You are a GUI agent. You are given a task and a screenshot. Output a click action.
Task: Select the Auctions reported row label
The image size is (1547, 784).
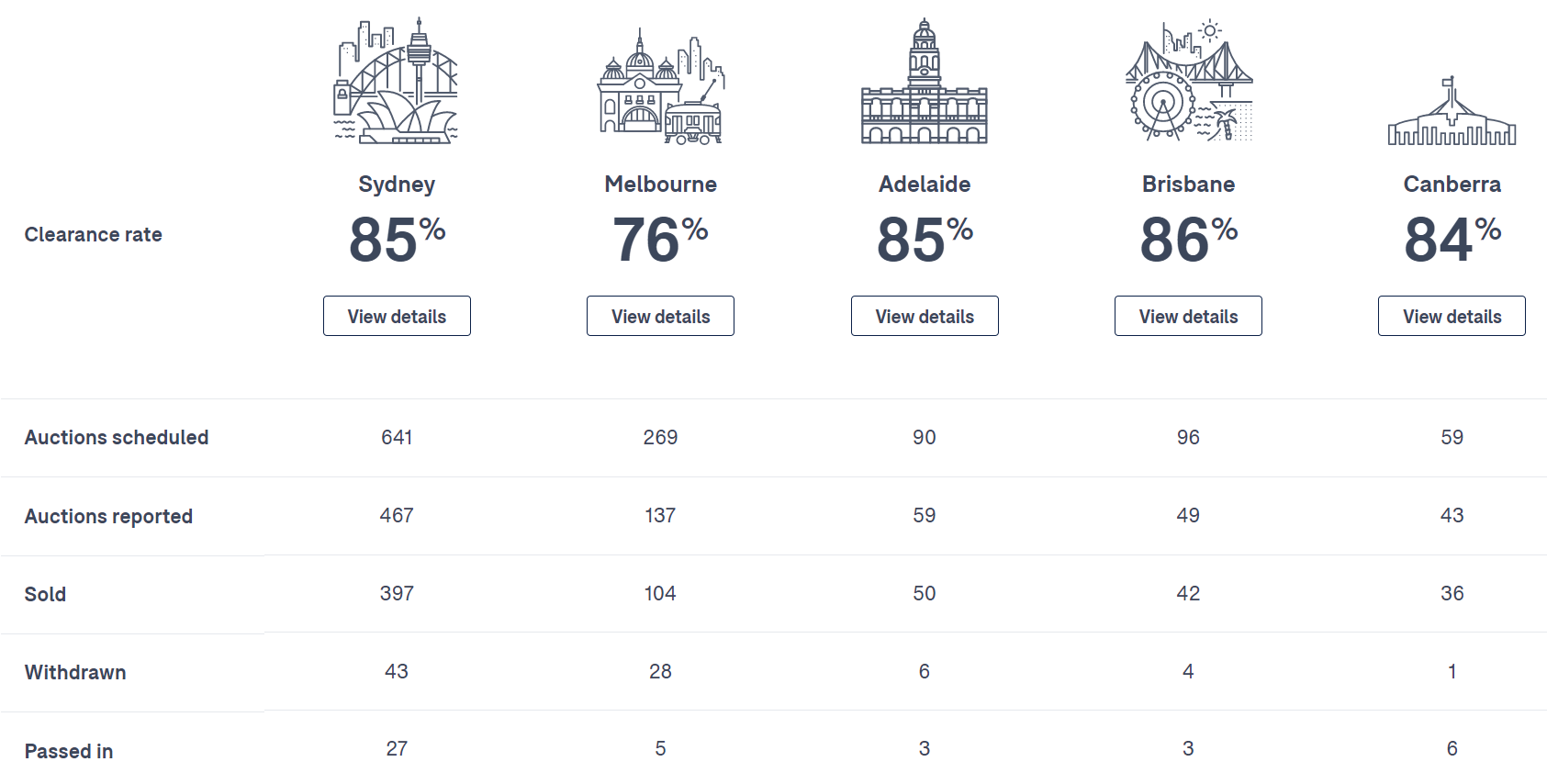pyautogui.click(x=108, y=516)
